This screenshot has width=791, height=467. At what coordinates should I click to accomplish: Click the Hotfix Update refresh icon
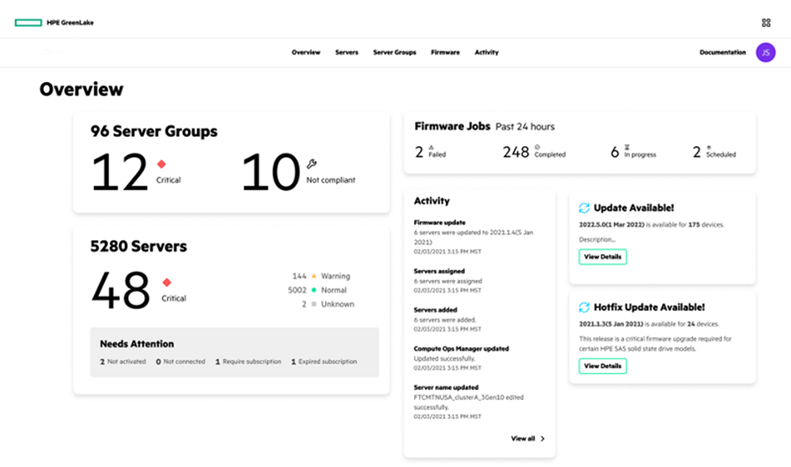tap(584, 307)
